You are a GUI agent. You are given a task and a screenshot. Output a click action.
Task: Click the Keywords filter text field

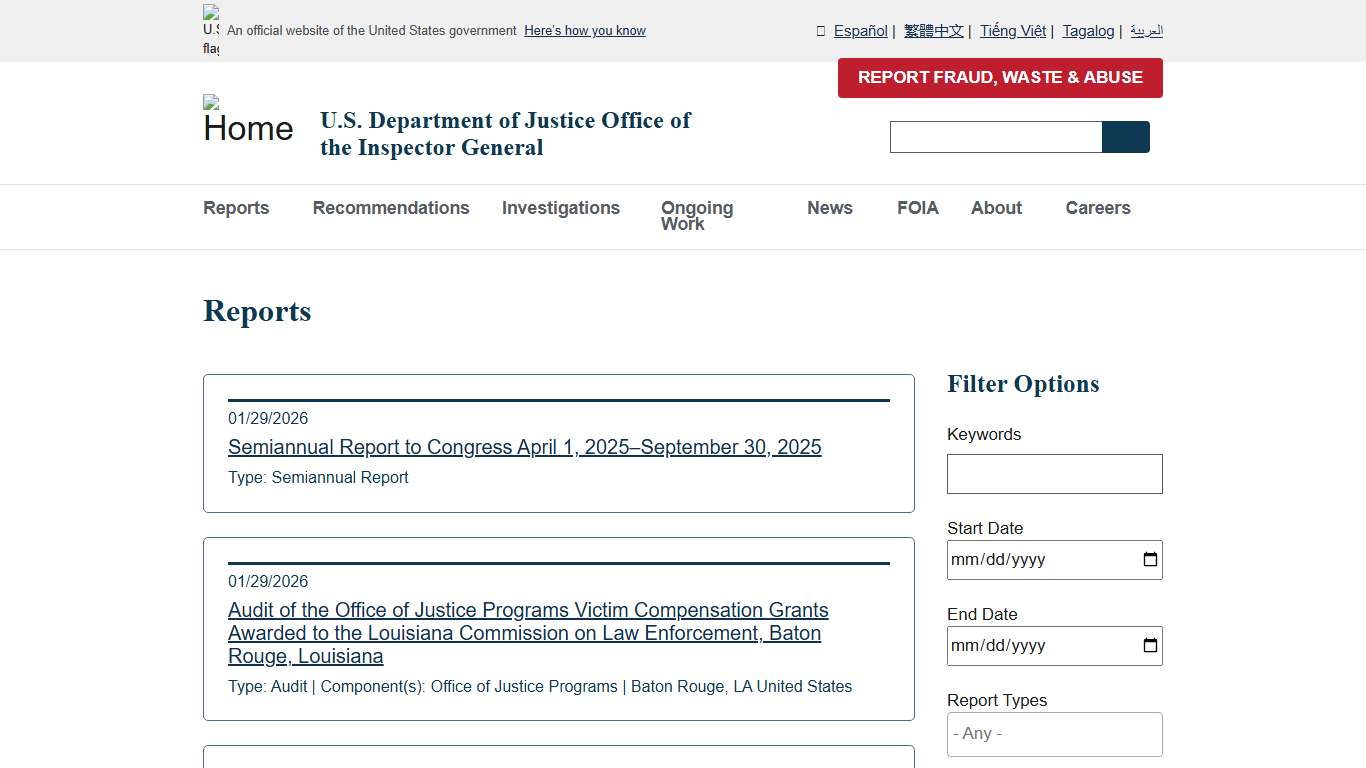(1054, 474)
